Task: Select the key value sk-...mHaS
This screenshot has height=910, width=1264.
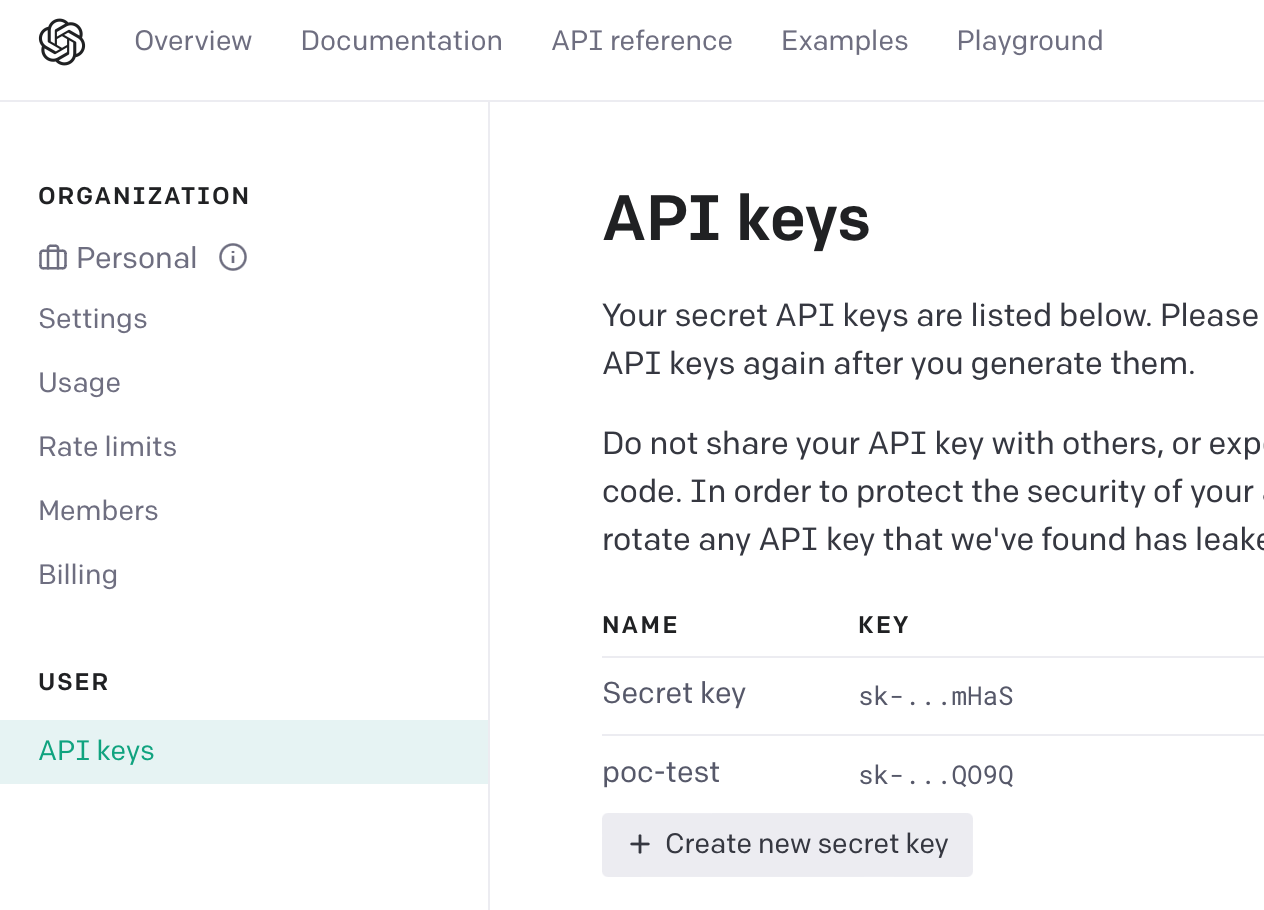Action: click(x=936, y=696)
